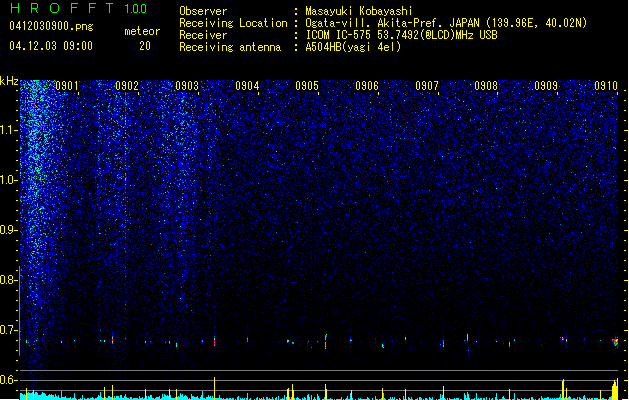Click the 0909 time marker

click(x=546, y=86)
